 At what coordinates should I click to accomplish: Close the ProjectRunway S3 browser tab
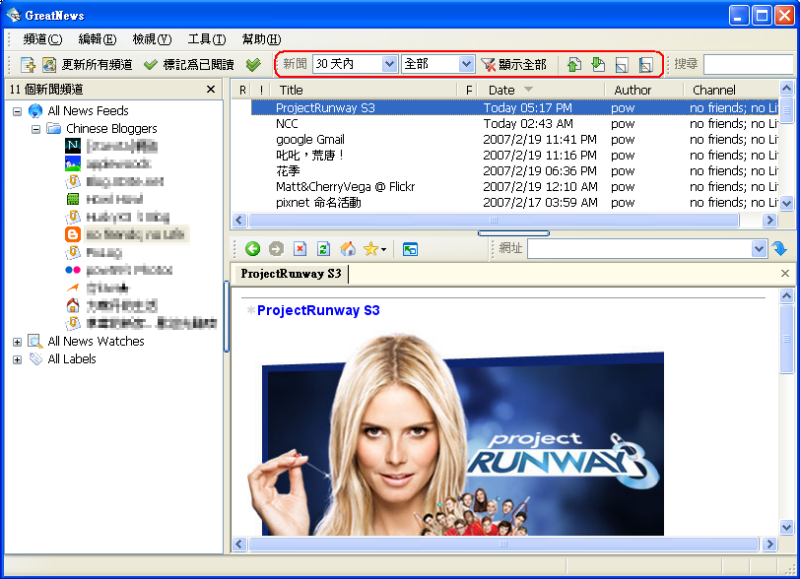tap(785, 273)
